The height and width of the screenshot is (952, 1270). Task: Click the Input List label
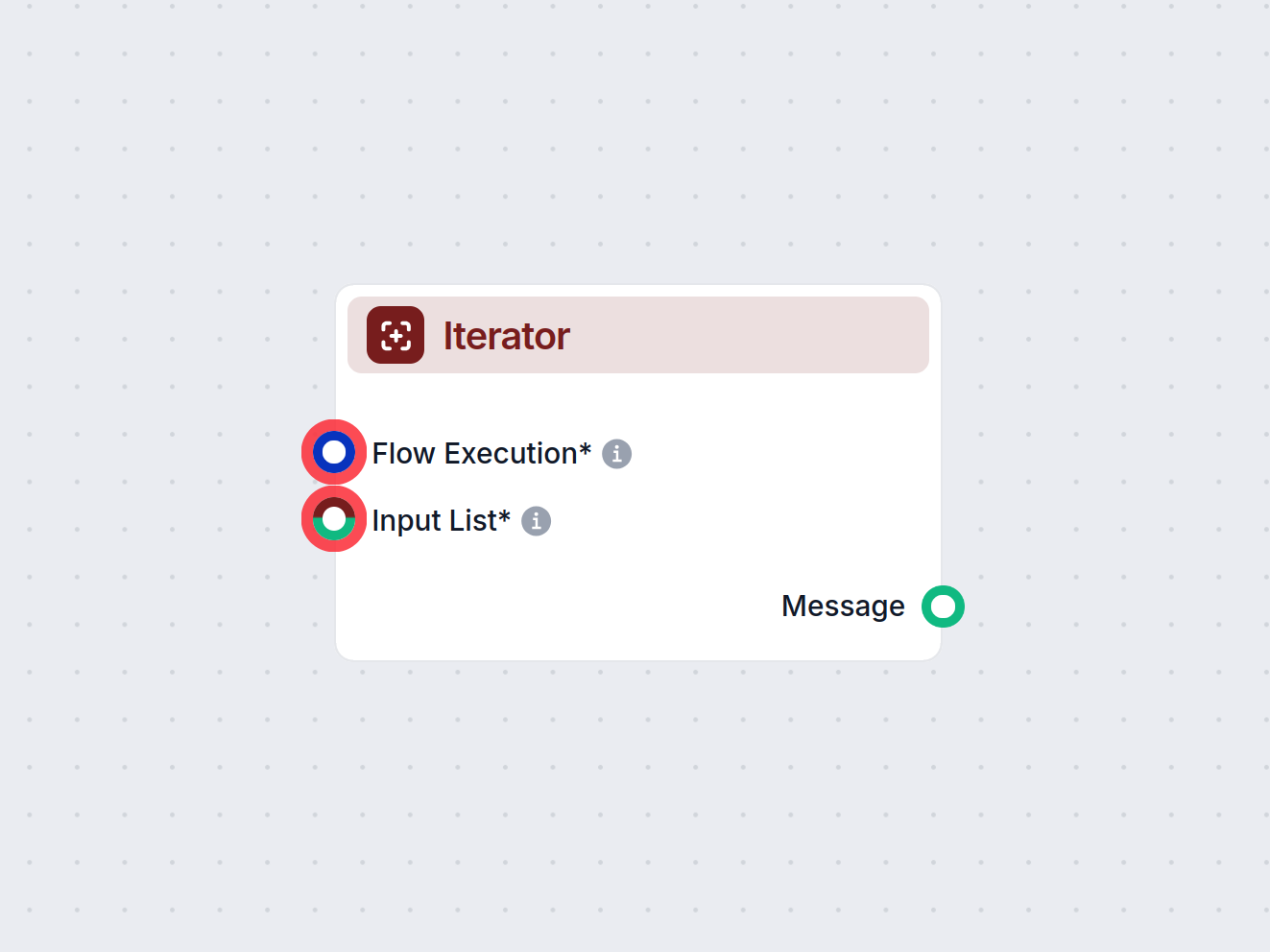(434, 520)
